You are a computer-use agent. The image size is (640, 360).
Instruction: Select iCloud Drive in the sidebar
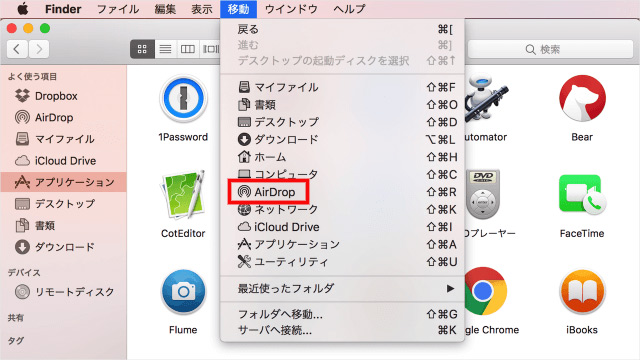(x=63, y=161)
